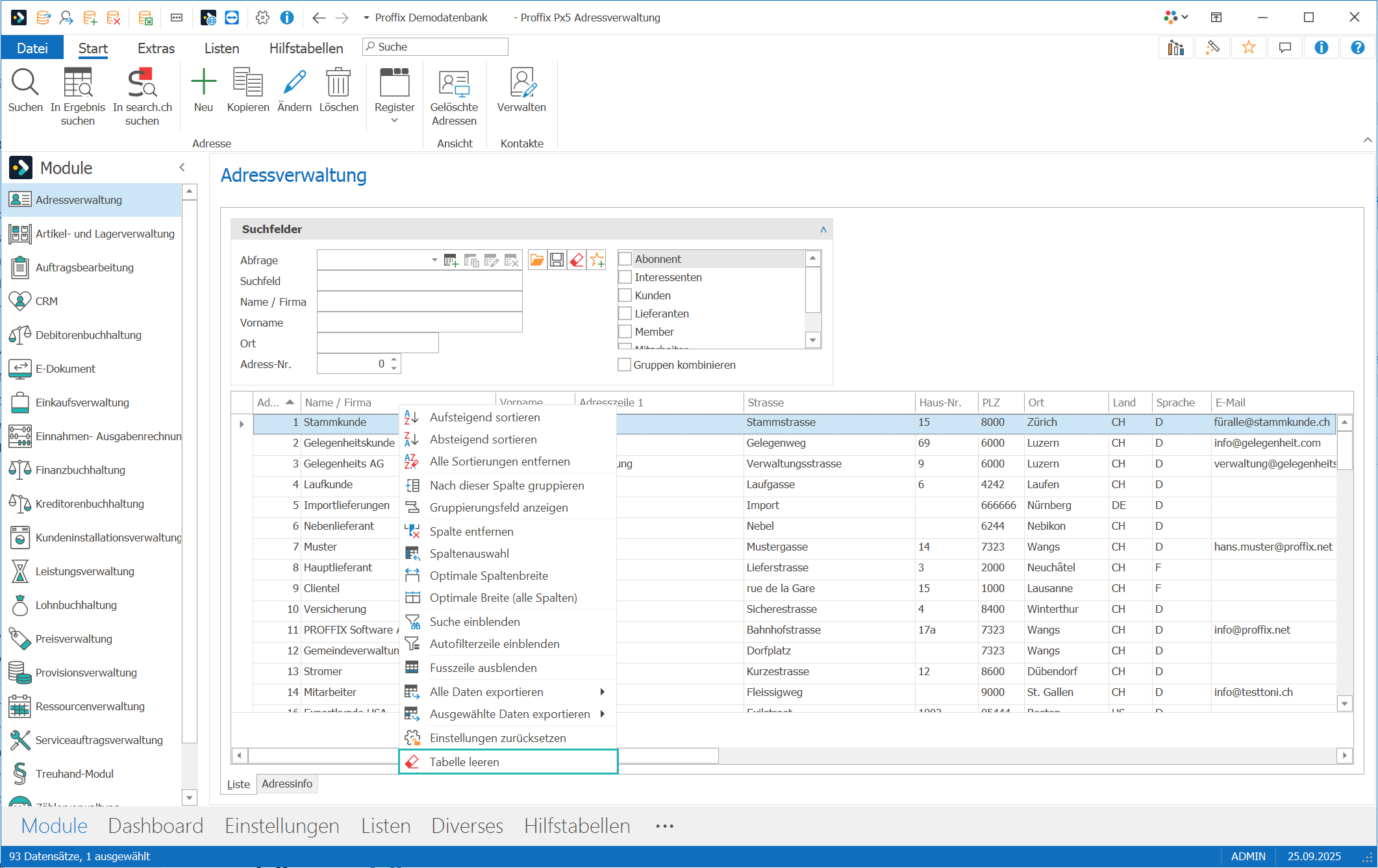This screenshot has height=868, width=1378.
Task: Click the Name / Firma input field
Action: (420, 302)
